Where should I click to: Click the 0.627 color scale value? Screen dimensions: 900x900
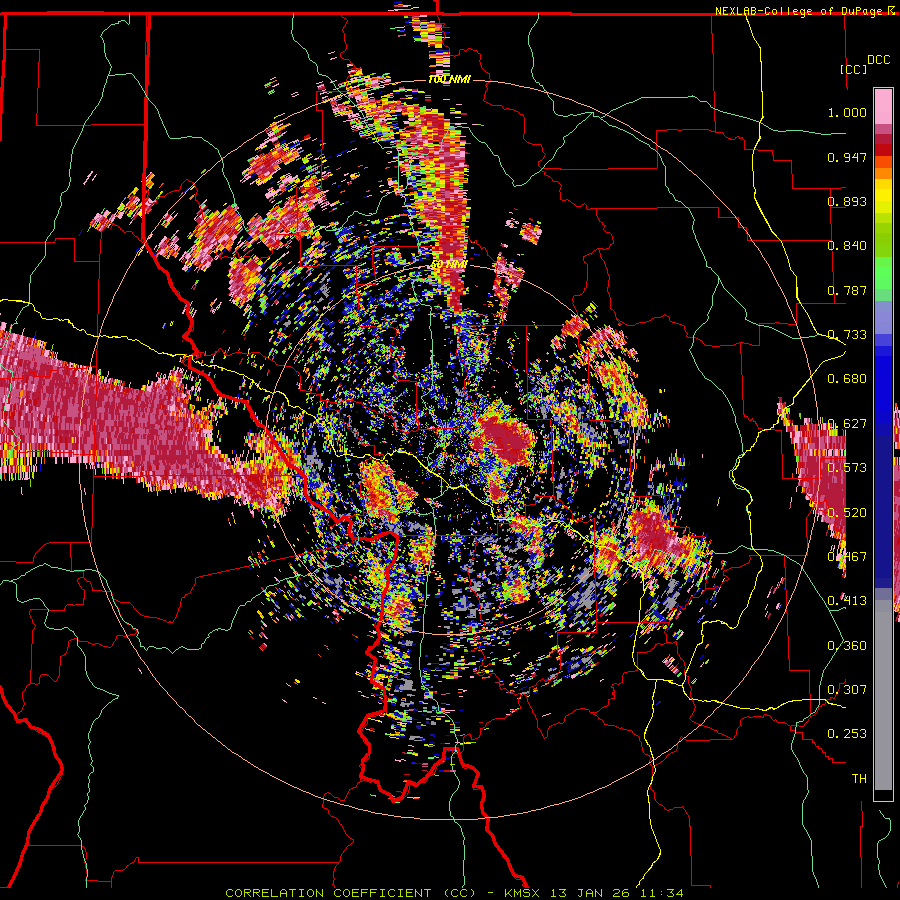[847, 424]
